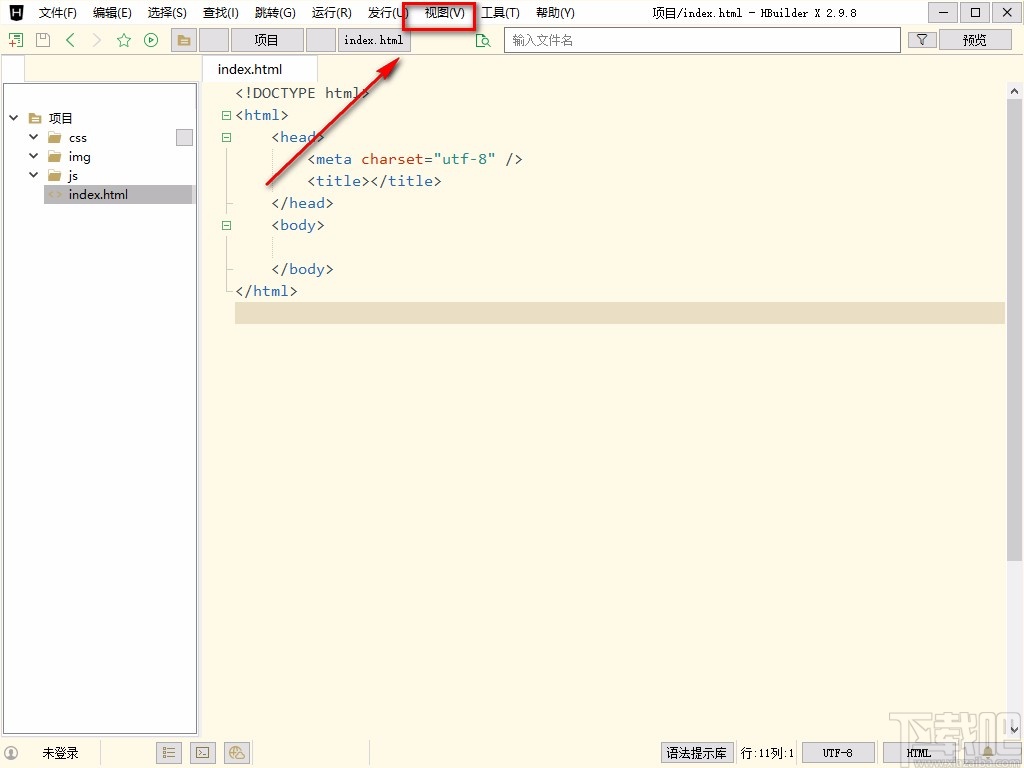Fold the <body> code block
1024x768 pixels.
(x=227, y=225)
